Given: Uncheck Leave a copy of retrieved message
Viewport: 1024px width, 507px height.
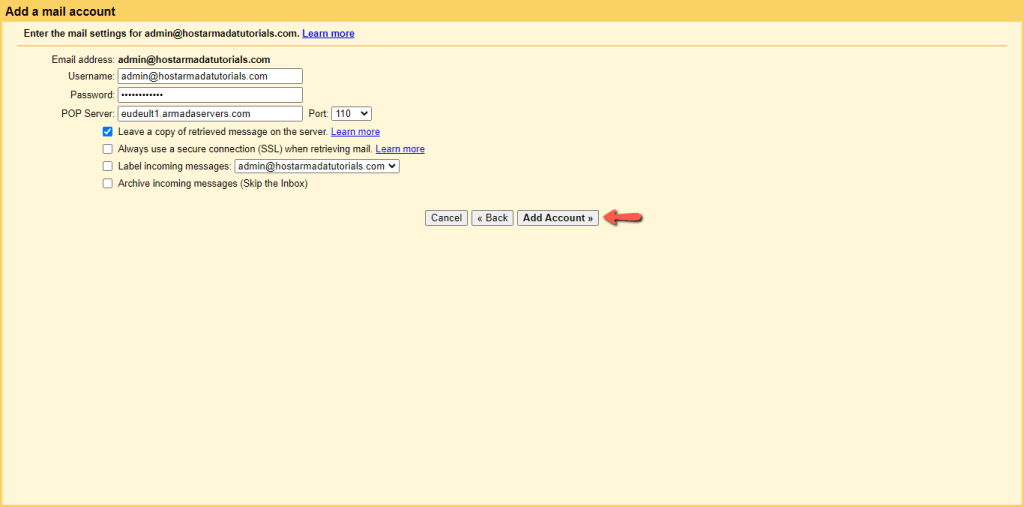Looking at the screenshot, I should 108,132.
